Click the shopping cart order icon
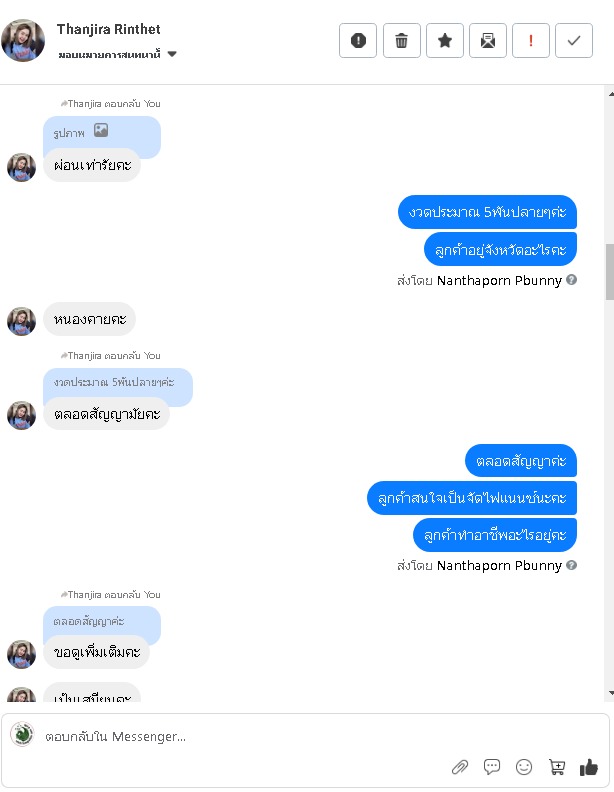 (556, 767)
